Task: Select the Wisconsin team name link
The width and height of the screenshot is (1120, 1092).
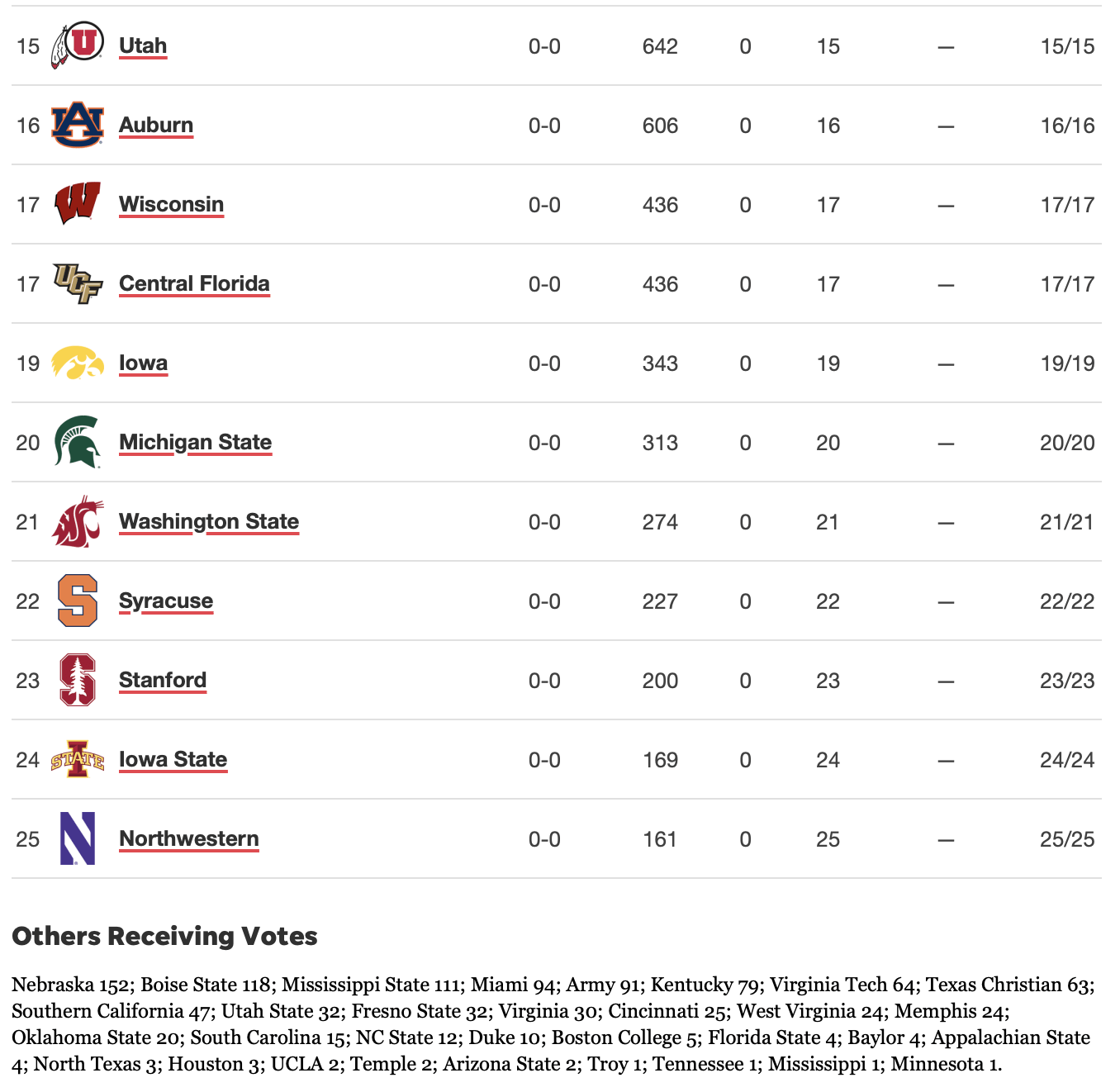Action: point(171,203)
